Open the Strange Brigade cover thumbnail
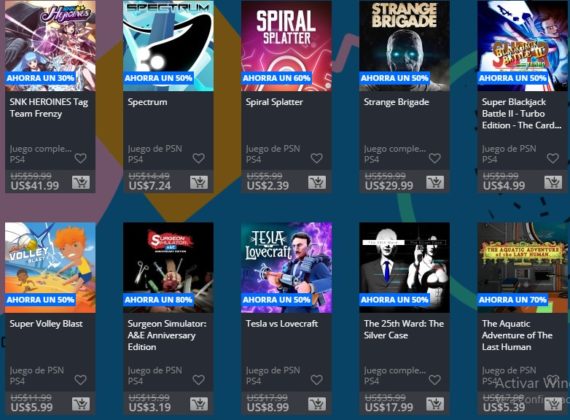This screenshot has width=570, height=420. [x=404, y=46]
